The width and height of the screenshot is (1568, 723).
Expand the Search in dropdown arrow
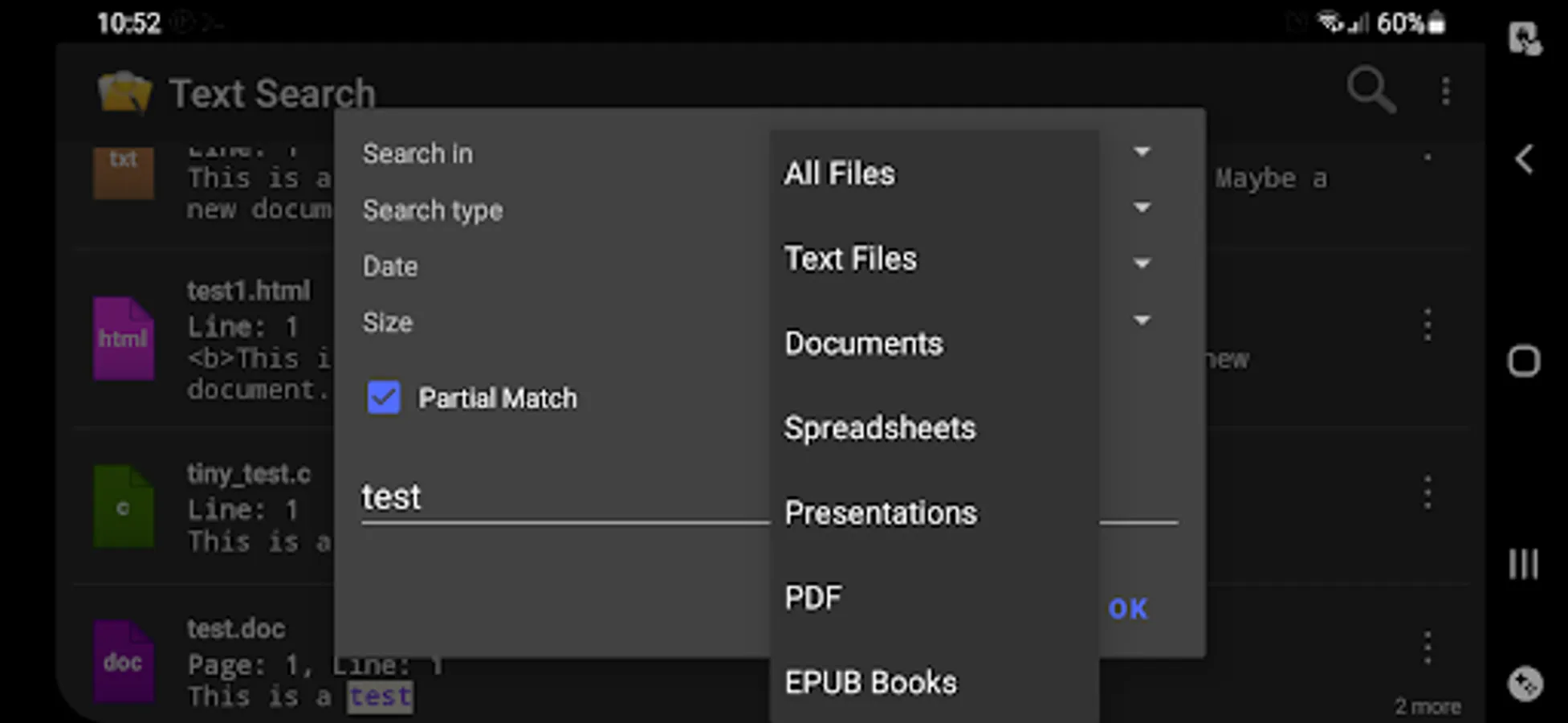pos(1142,152)
